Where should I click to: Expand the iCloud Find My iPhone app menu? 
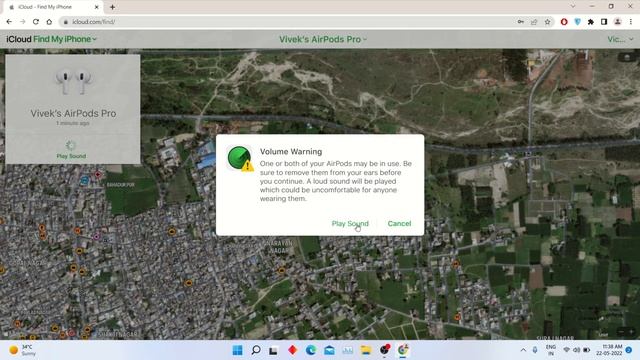51,39
